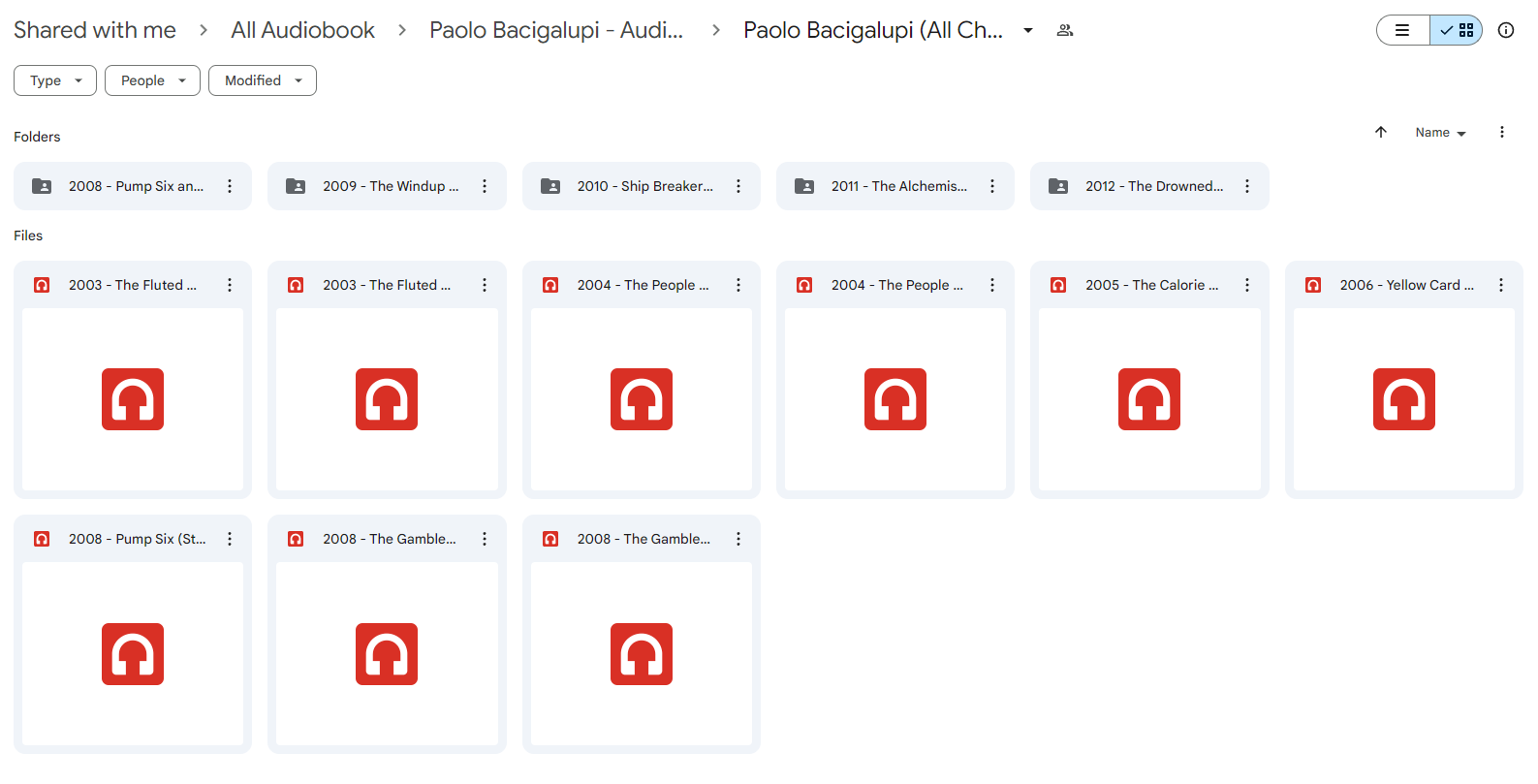The image size is (1538, 784).
Task: Select the 2006 - Yellow Card ... file name
Action: coord(1407,285)
